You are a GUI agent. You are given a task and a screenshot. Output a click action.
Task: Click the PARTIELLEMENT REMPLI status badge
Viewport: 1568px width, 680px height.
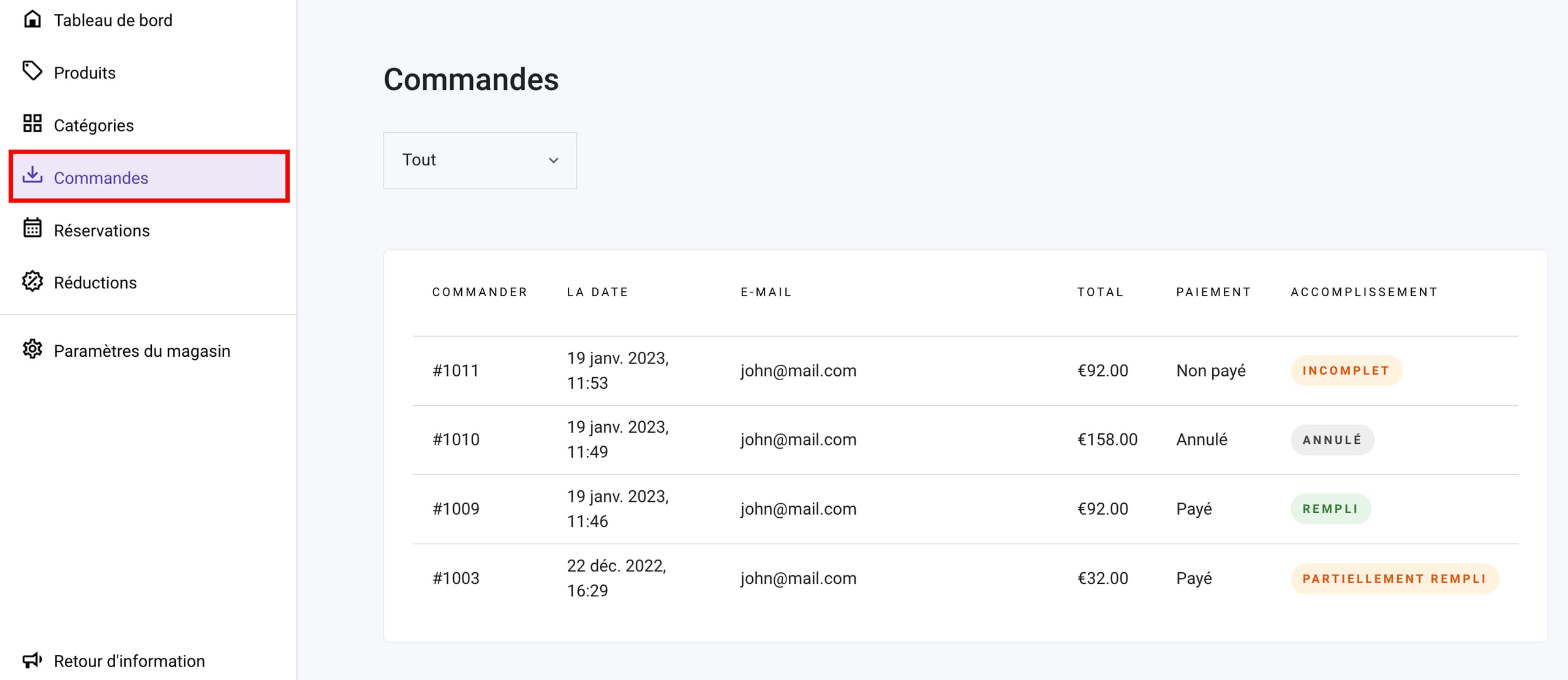[x=1394, y=579]
